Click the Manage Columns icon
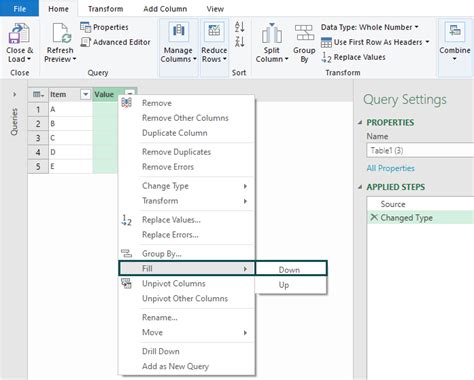This screenshot has height=380, width=474. tap(178, 32)
